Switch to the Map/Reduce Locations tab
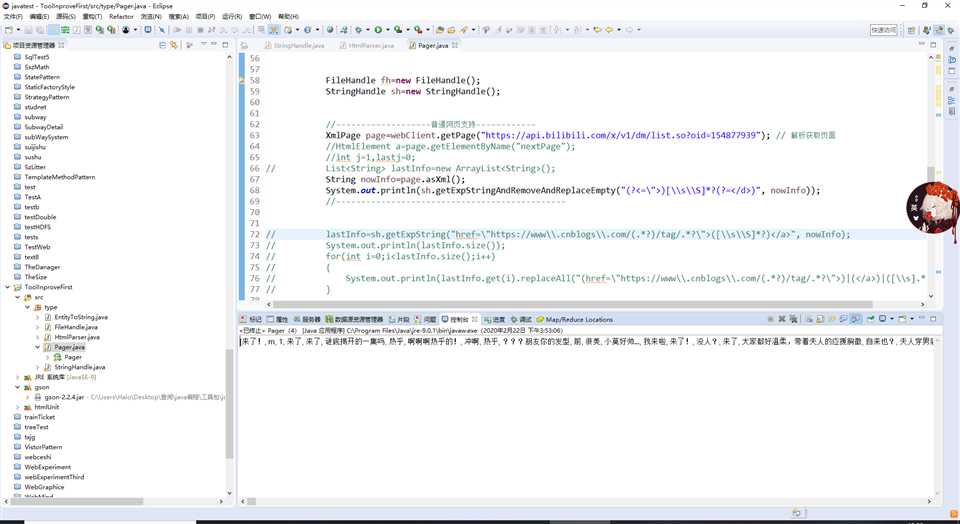The image size is (960, 524). (575, 320)
